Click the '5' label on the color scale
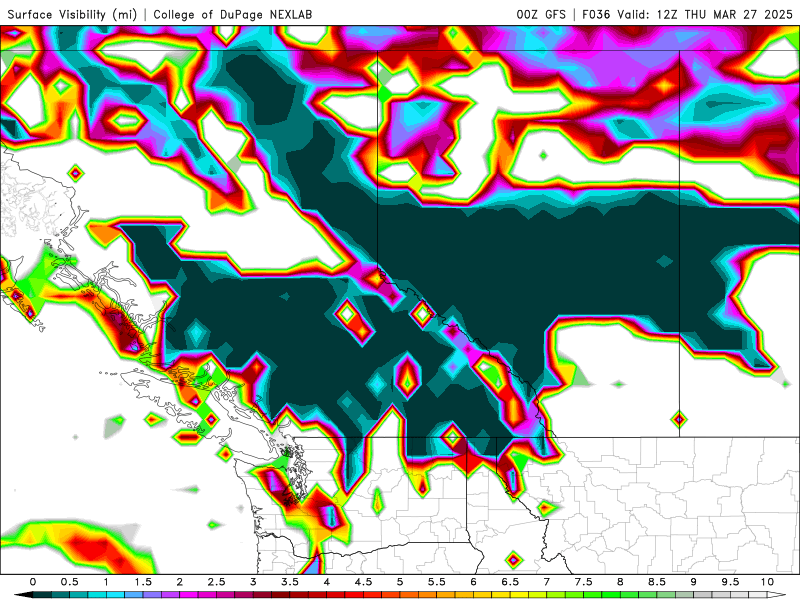Image resolution: width=800 pixels, height=600 pixels. pos(400,582)
